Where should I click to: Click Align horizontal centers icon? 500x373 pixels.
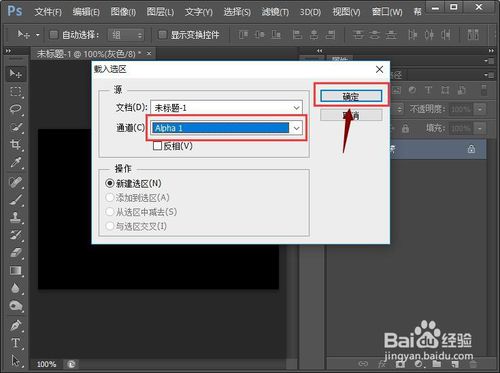click(314, 35)
